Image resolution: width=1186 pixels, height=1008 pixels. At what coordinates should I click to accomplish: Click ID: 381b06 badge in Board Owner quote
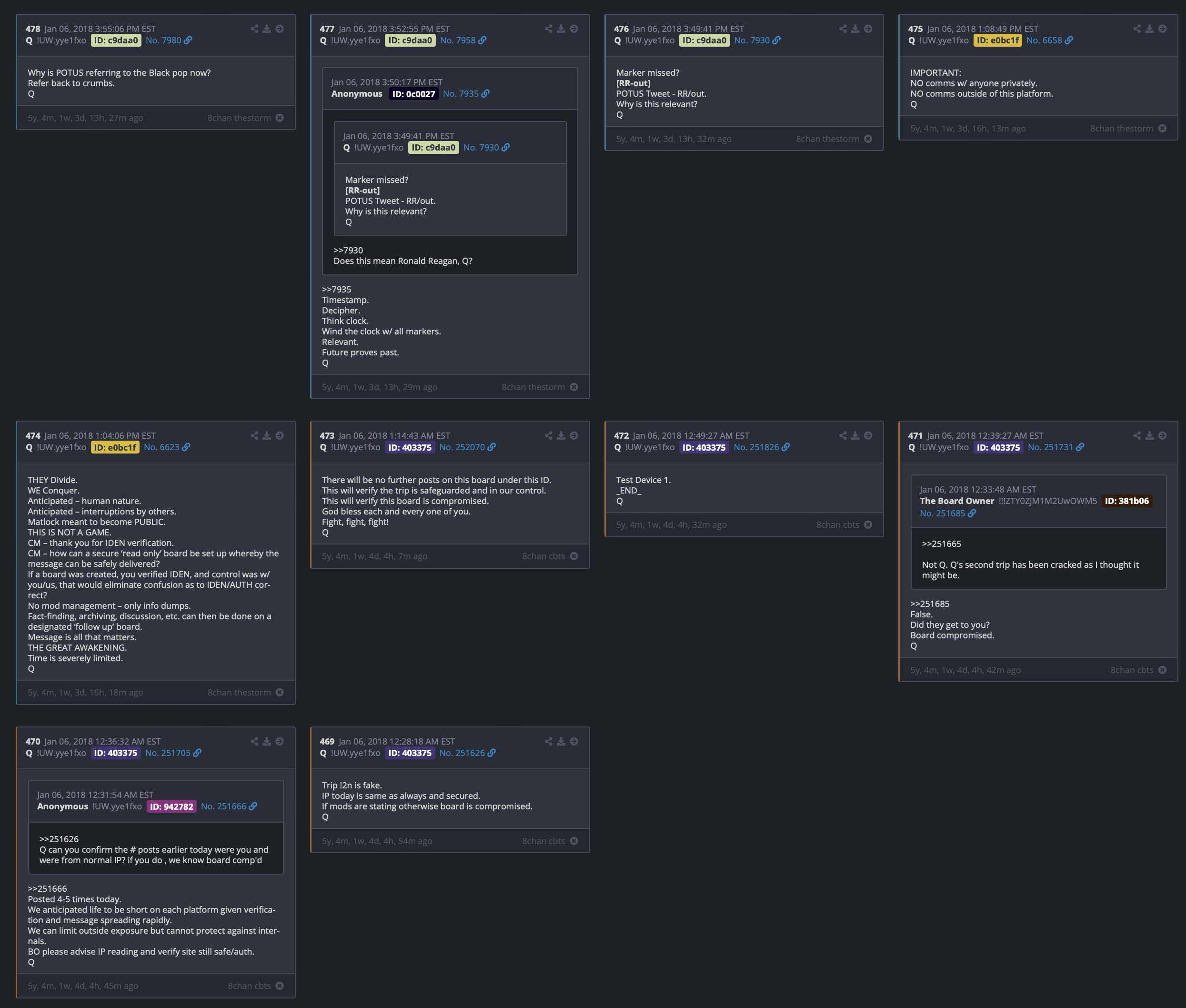[1126, 501]
